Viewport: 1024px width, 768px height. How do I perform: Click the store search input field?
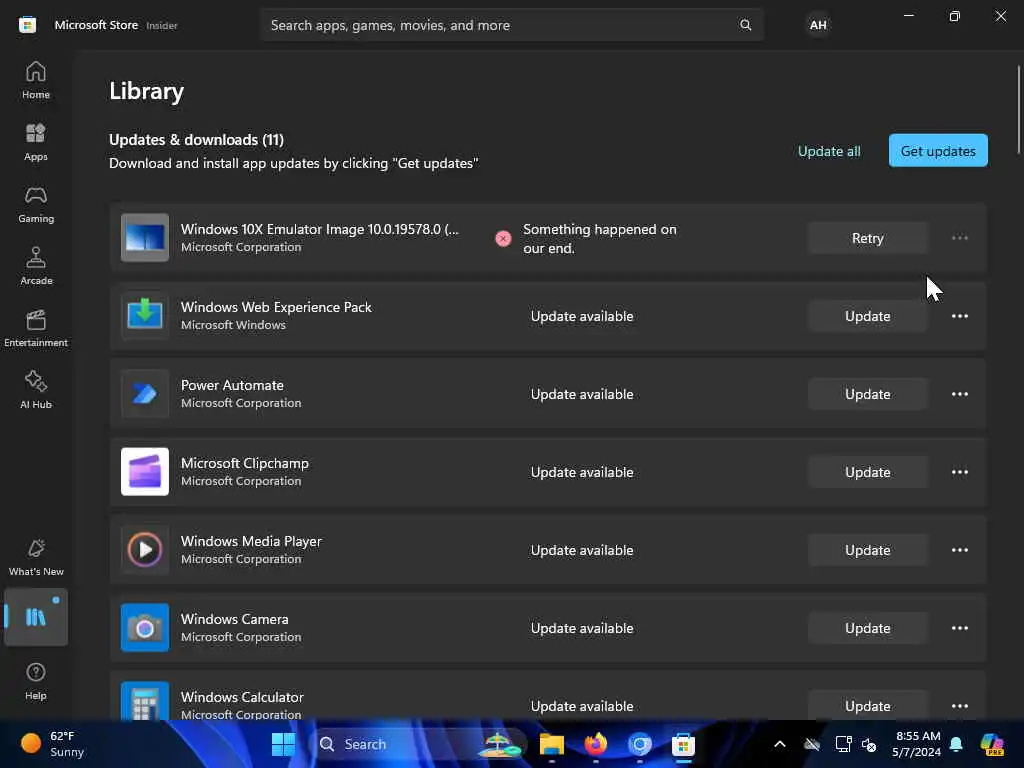coord(512,25)
